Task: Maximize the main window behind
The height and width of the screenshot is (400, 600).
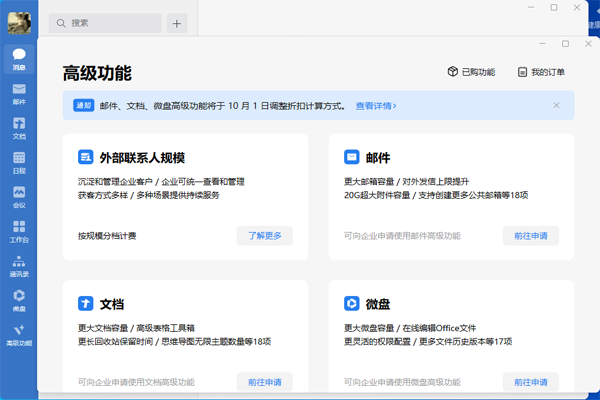Action: pyautogui.click(x=554, y=7)
